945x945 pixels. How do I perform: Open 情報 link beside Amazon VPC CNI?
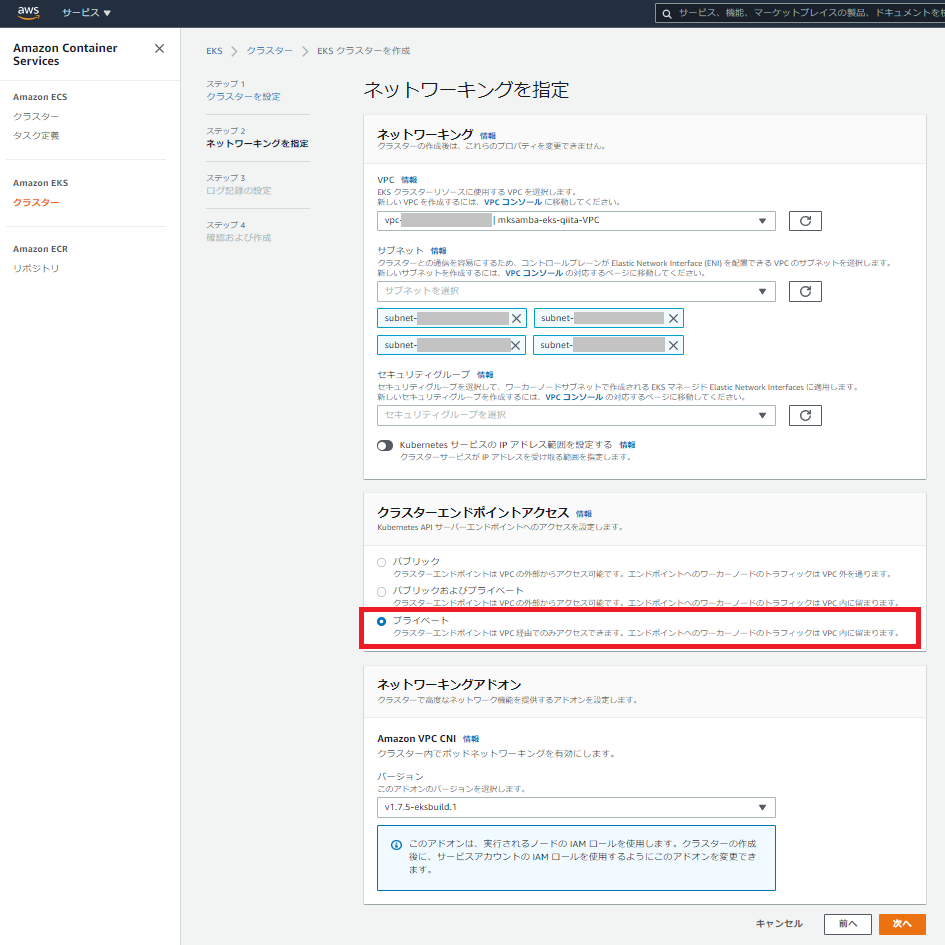471,739
